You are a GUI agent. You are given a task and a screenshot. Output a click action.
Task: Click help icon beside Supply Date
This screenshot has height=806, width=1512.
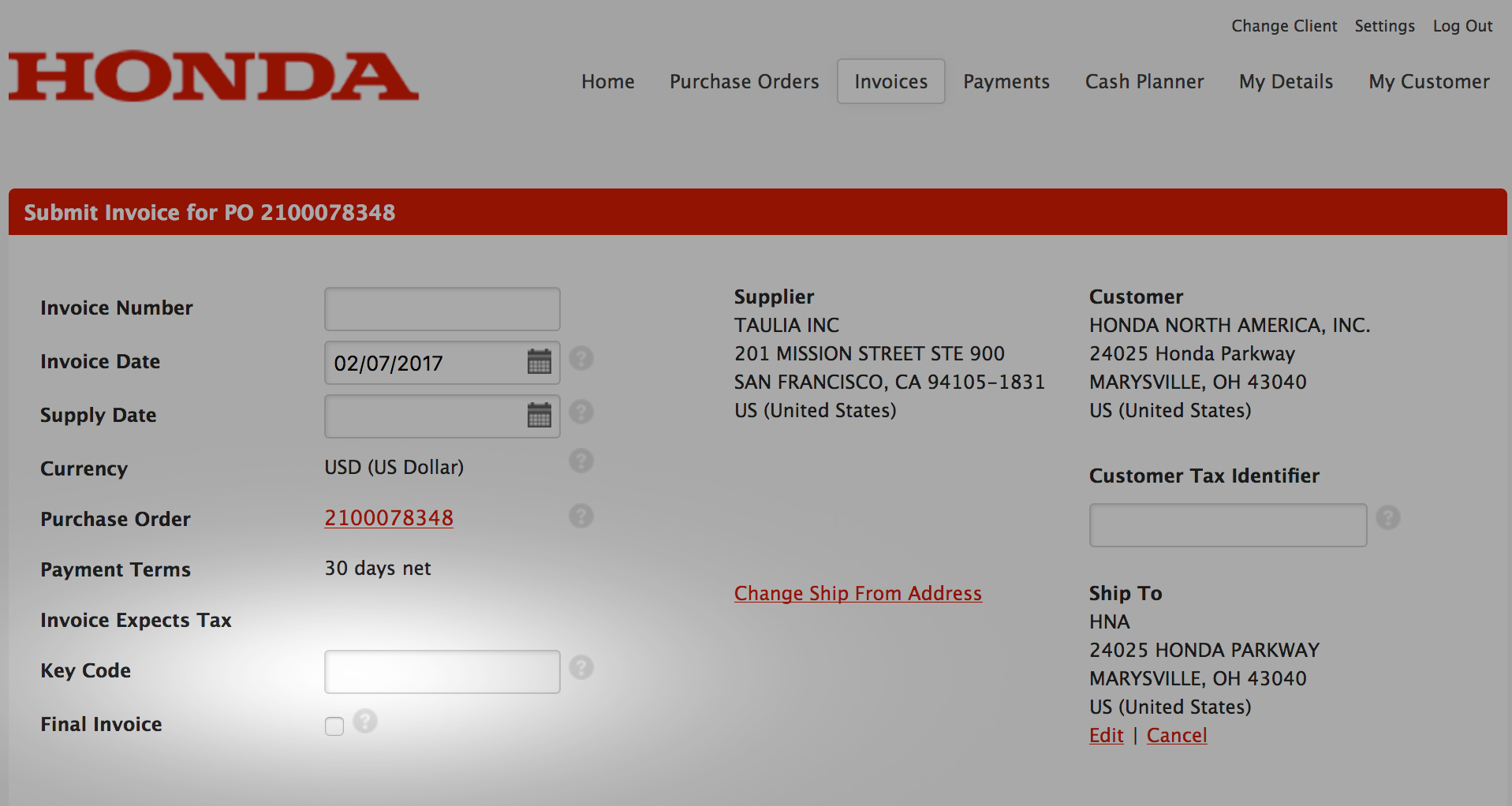coord(581,412)
